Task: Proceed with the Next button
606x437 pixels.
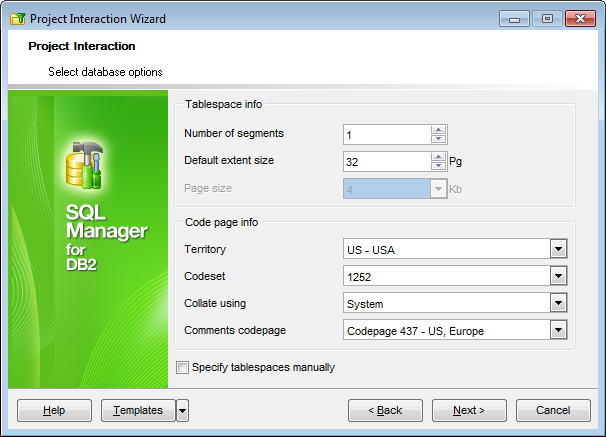Action: click(469, 410)
